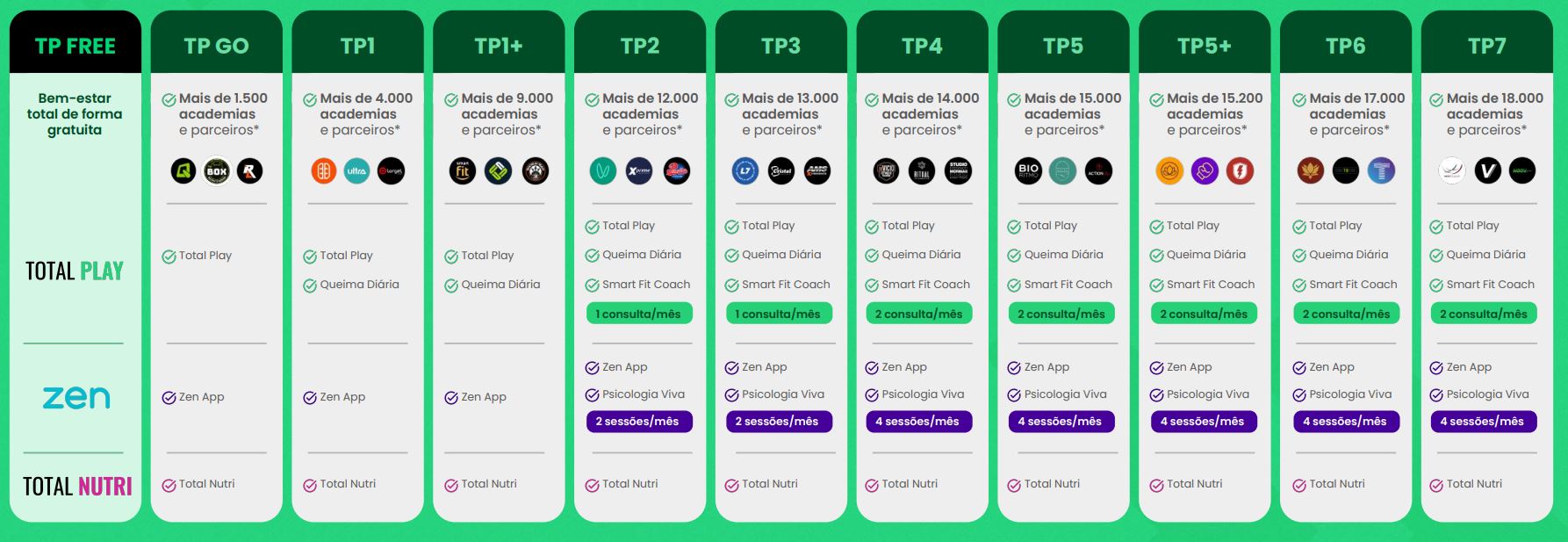
Task: Select the Bio Ritmo logo in TP5
Action: click(1028, 171)
